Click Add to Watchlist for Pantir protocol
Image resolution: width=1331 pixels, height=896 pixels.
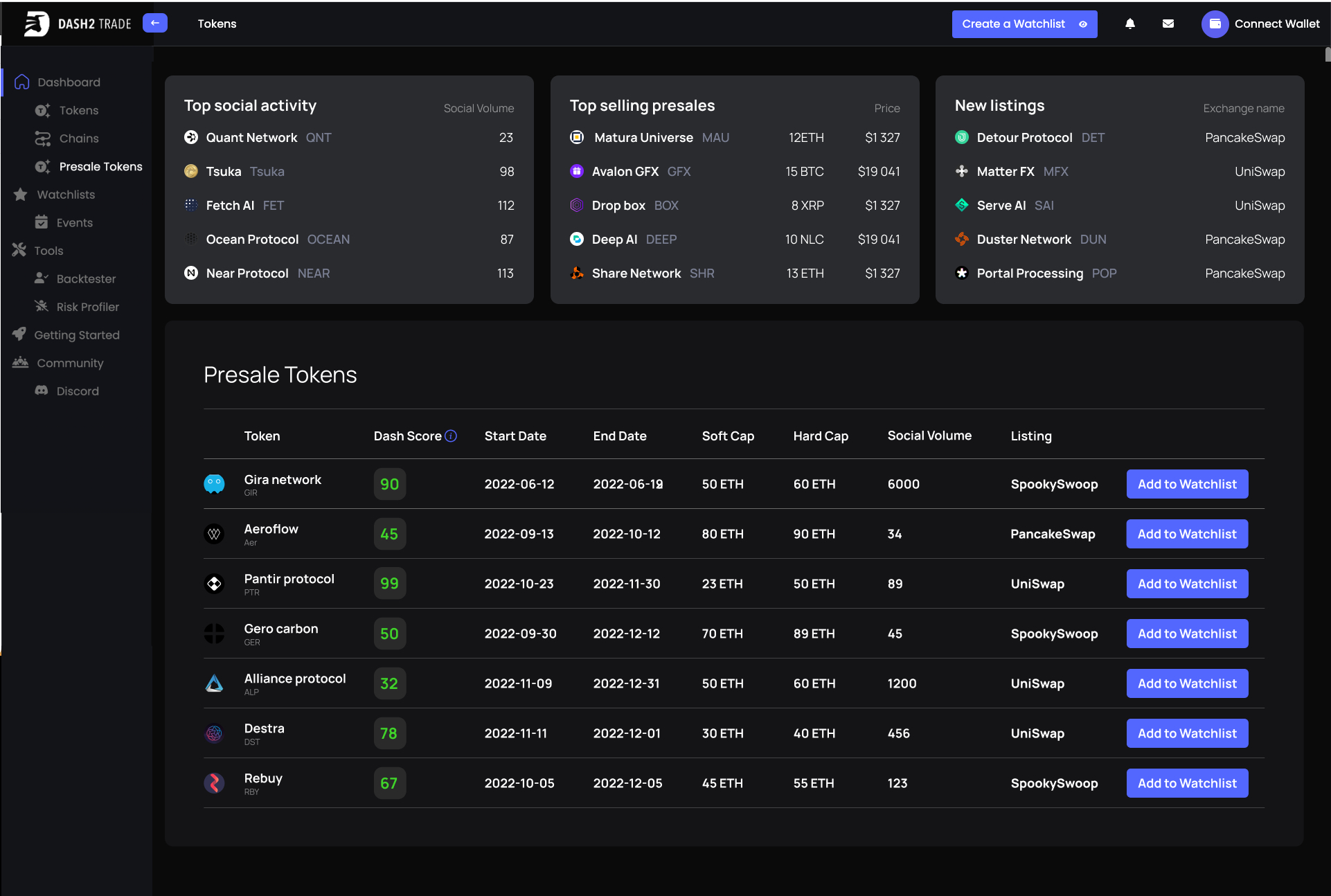click(1187, 583)
